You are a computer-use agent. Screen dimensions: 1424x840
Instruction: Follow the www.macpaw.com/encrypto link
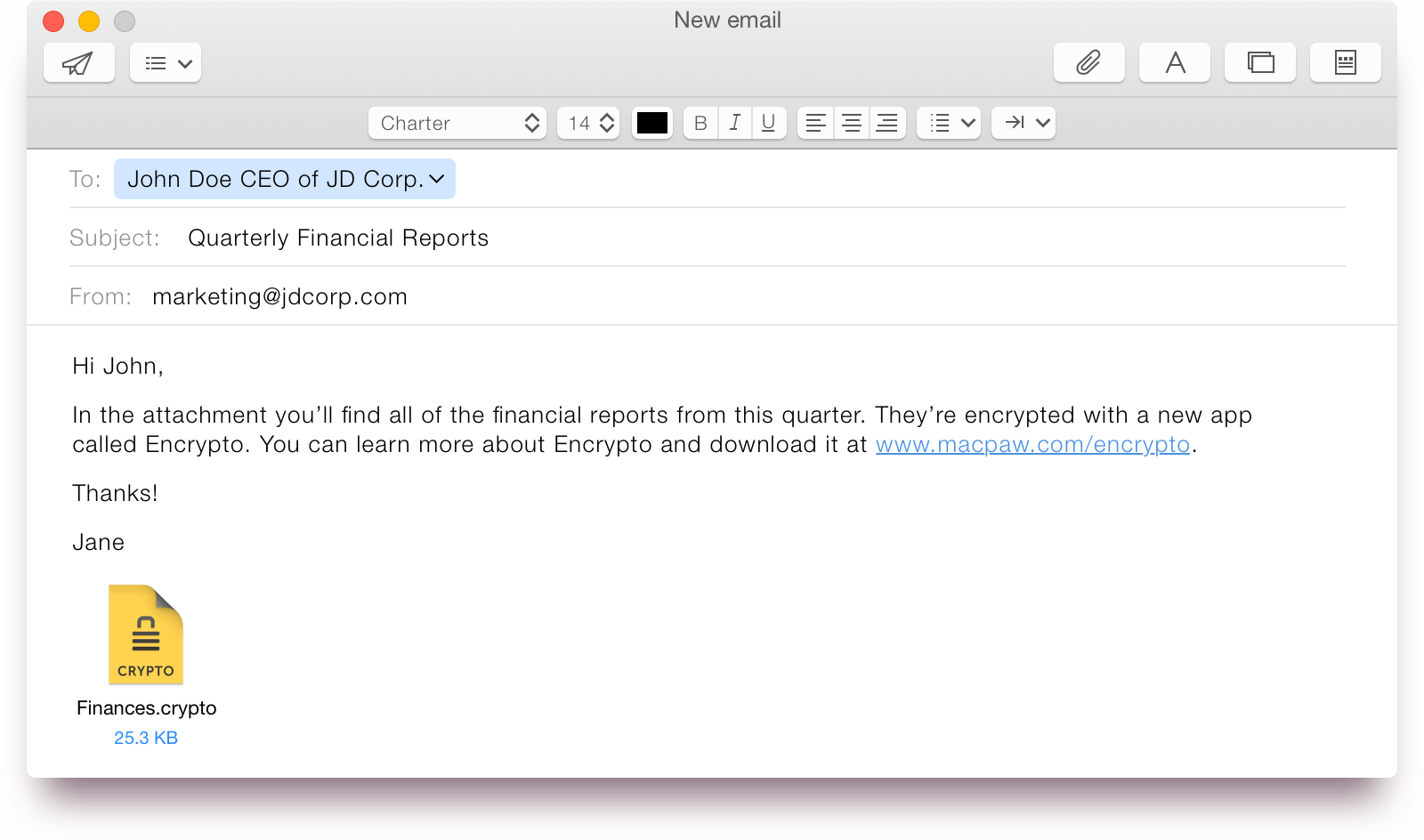[x=1032, y=444]
